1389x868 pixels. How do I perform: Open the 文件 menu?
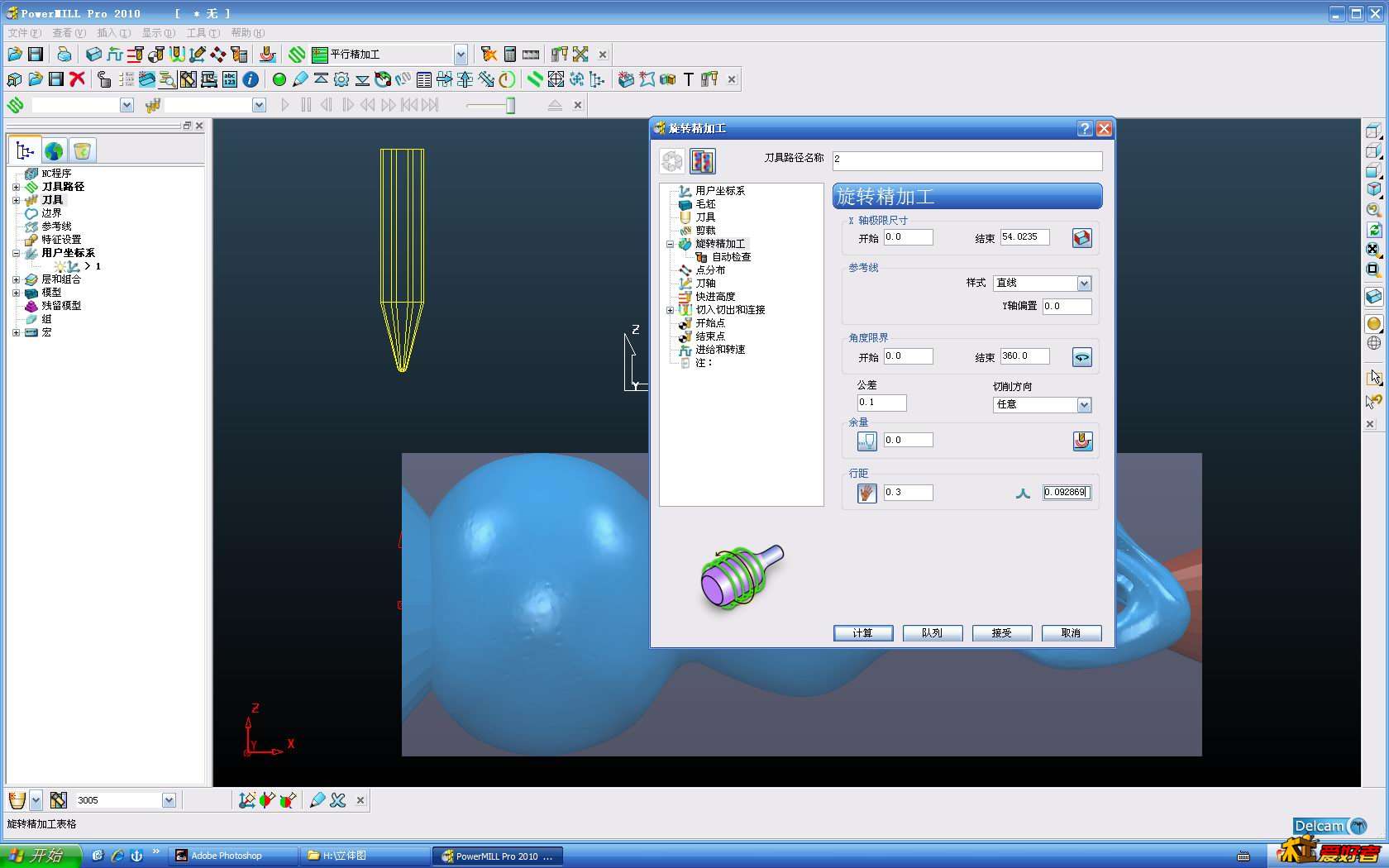pyautogui.click(x=24, y=33)
